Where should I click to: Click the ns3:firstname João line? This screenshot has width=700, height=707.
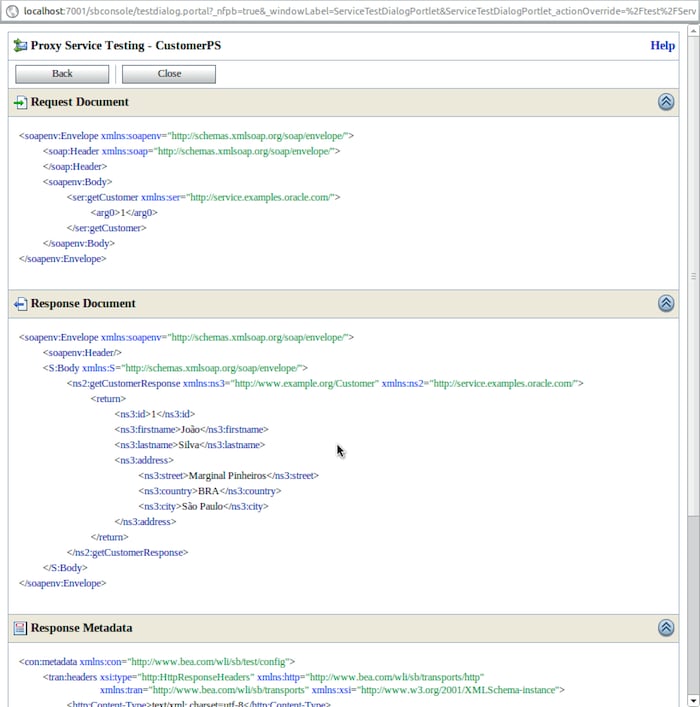tap(191, 429)
